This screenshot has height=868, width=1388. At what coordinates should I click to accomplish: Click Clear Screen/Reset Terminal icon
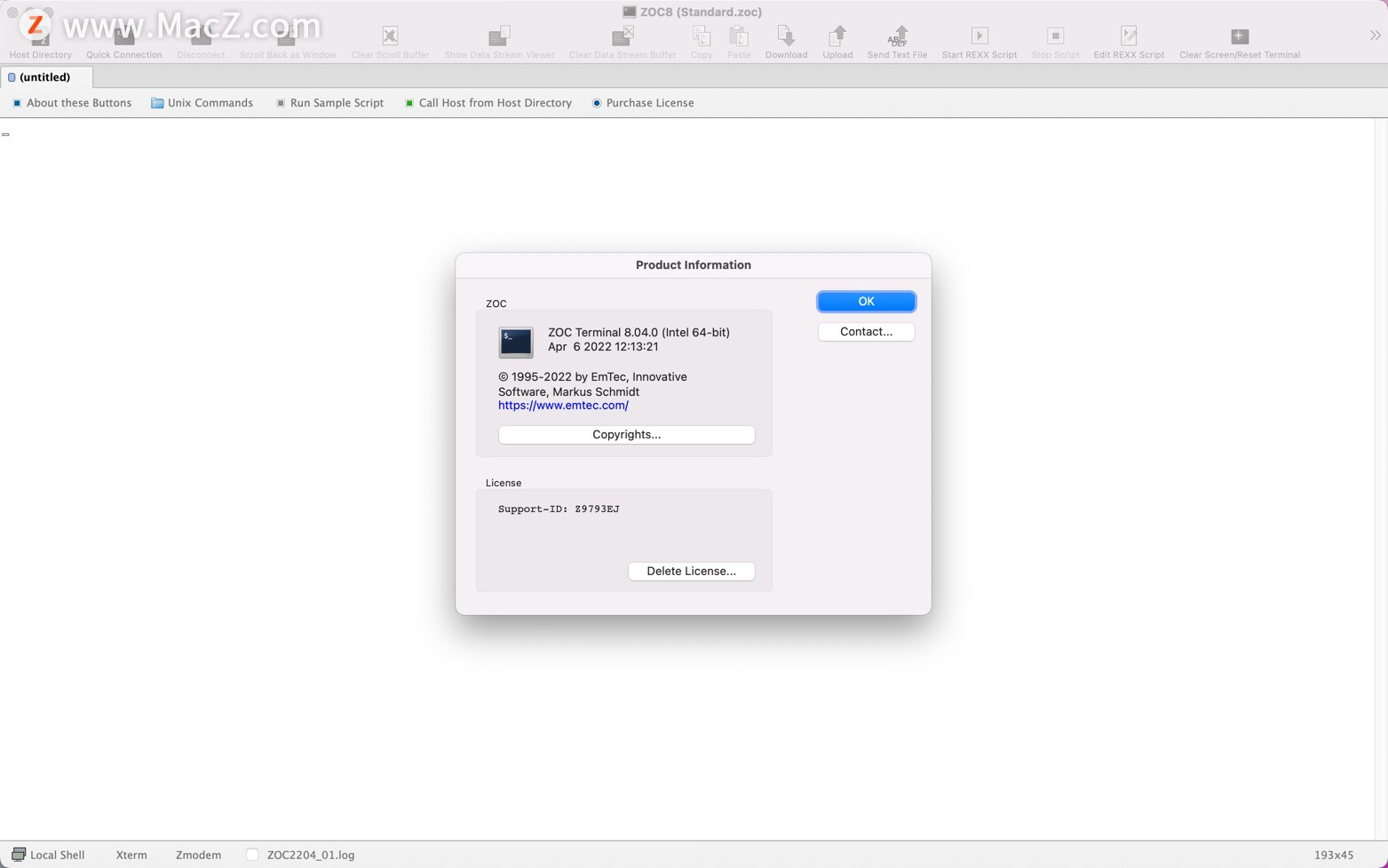pos(1240,36)
